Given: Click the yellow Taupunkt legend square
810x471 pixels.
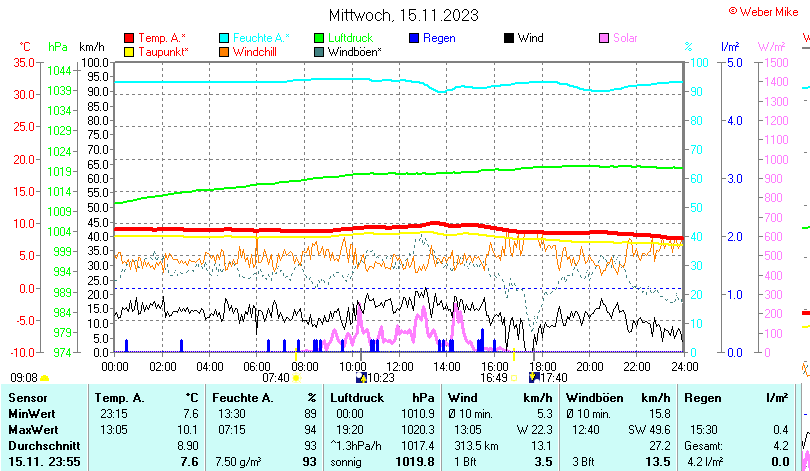Looking at the screenshot, I should pyautogui.click(x=129, y=52).
